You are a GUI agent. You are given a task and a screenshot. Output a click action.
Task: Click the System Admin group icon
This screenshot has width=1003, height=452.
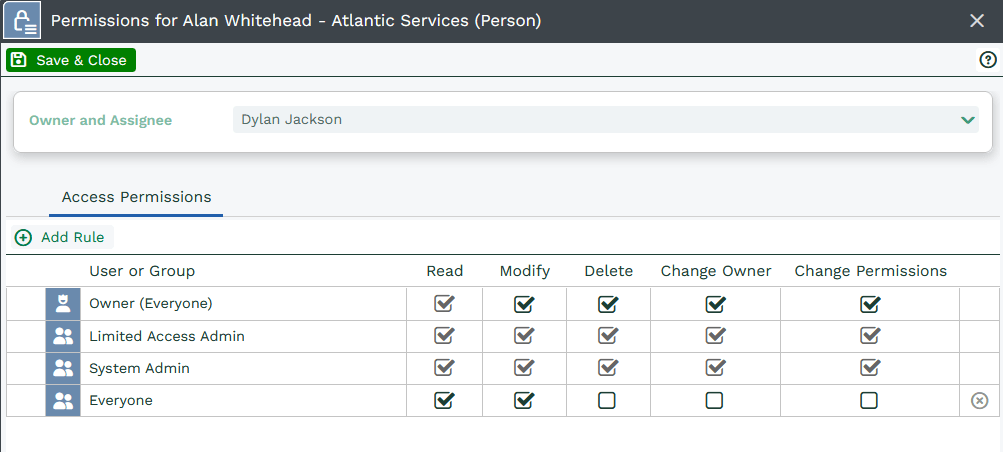click(x=63, y=369)
